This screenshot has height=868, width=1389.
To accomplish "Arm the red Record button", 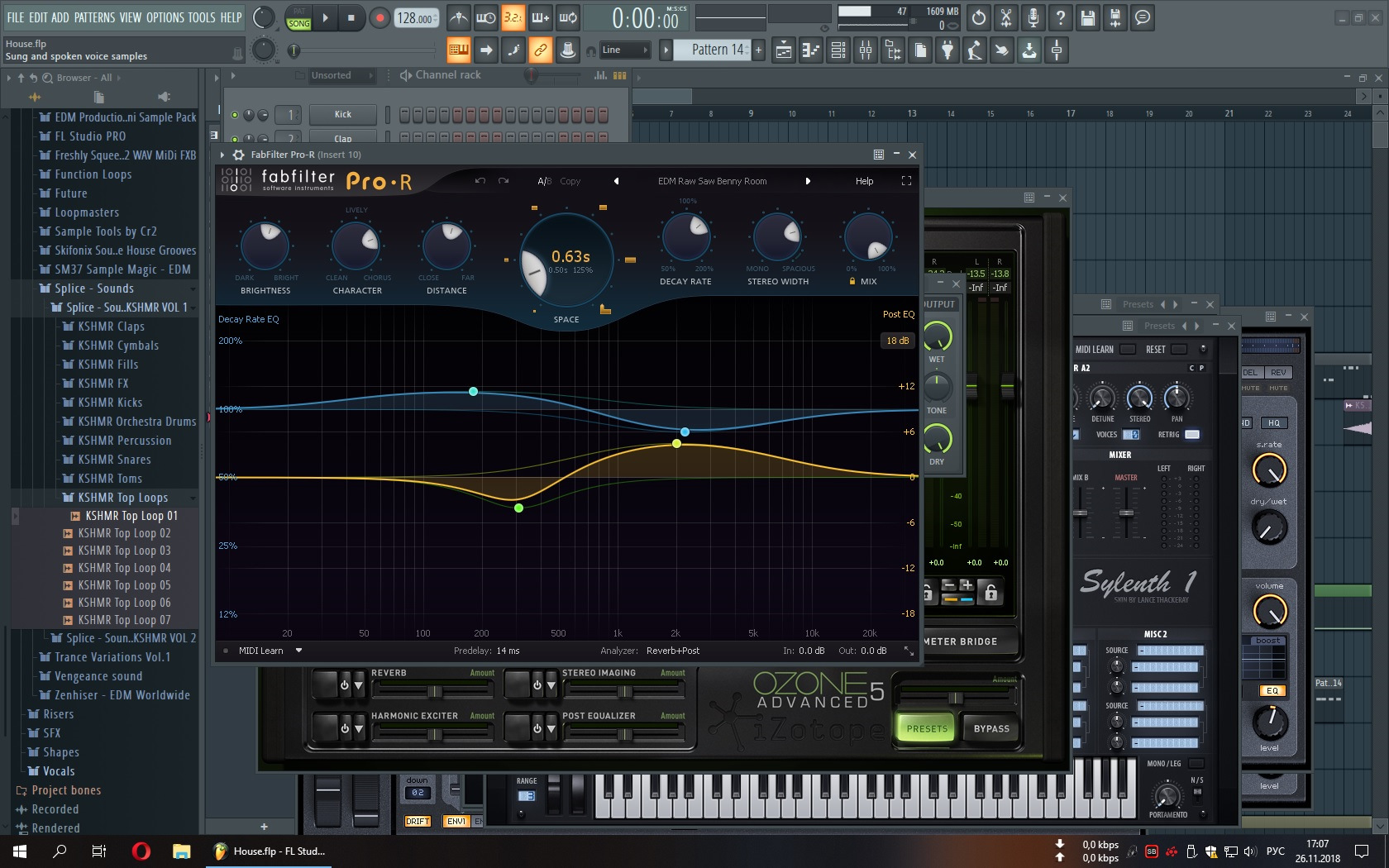I will pos(379,17).
